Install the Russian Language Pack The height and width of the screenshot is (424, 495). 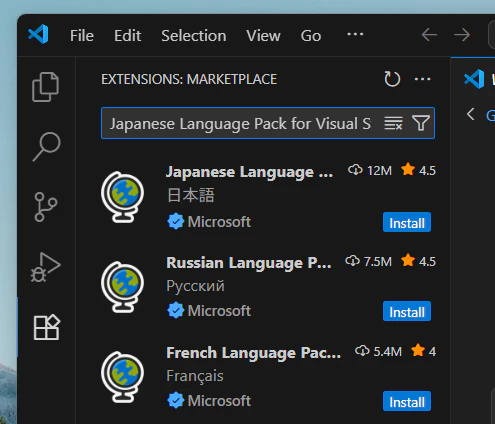pyautogui.click(x=407, y=311)
